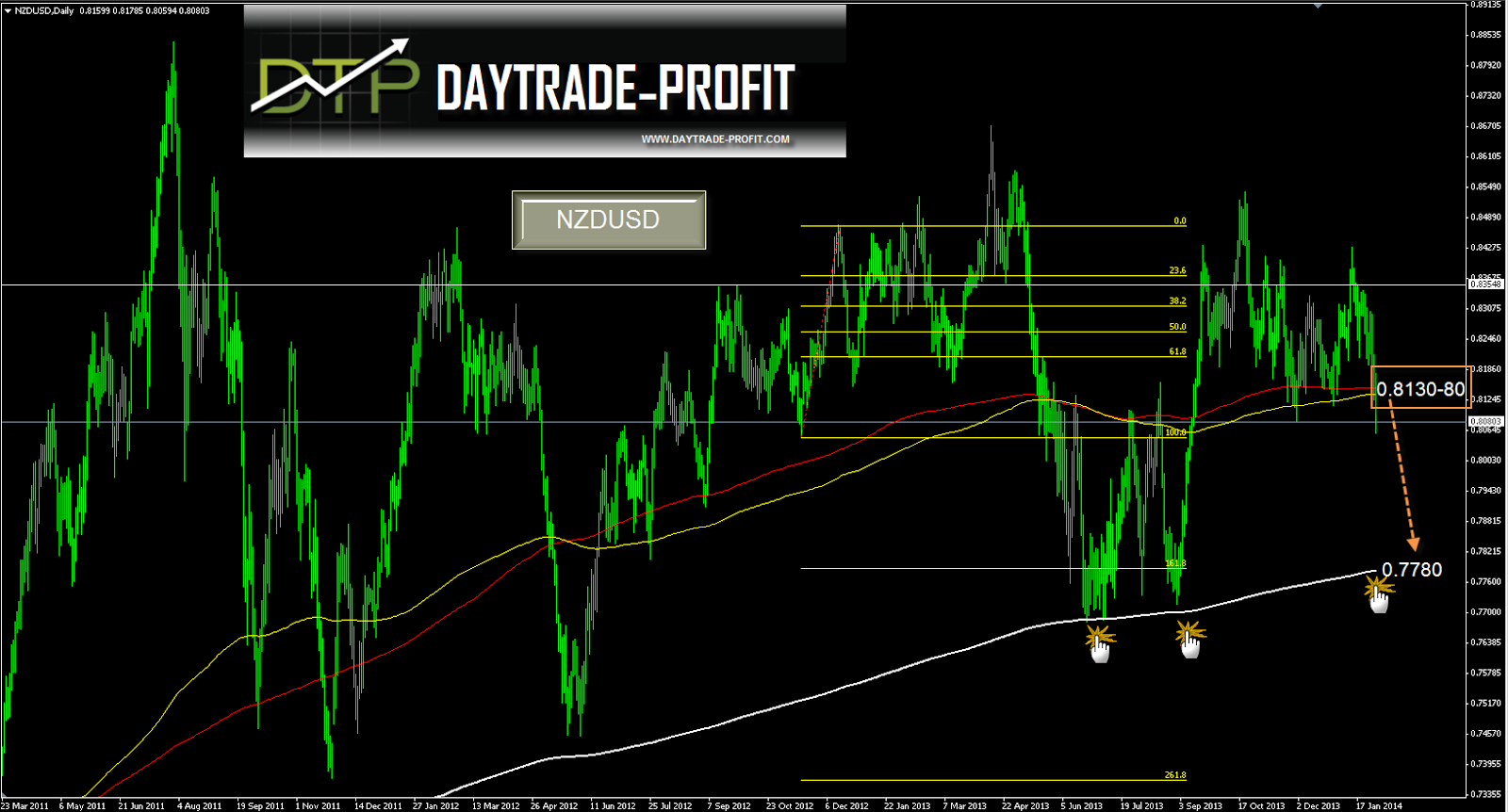Click the 0.87320 price on the scale
This screenshot has width=1508, height=812.
point(1486,95)
